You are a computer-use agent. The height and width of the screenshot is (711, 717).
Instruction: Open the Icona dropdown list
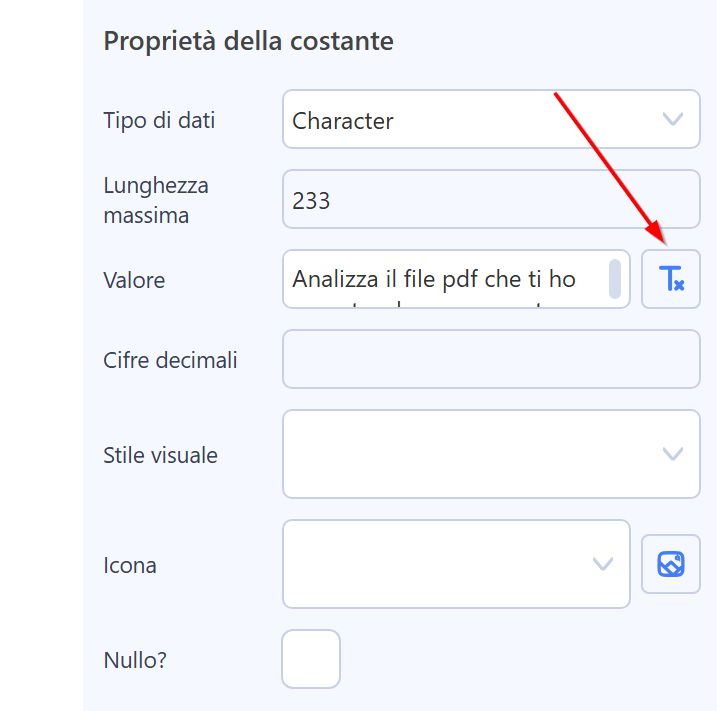456,564
